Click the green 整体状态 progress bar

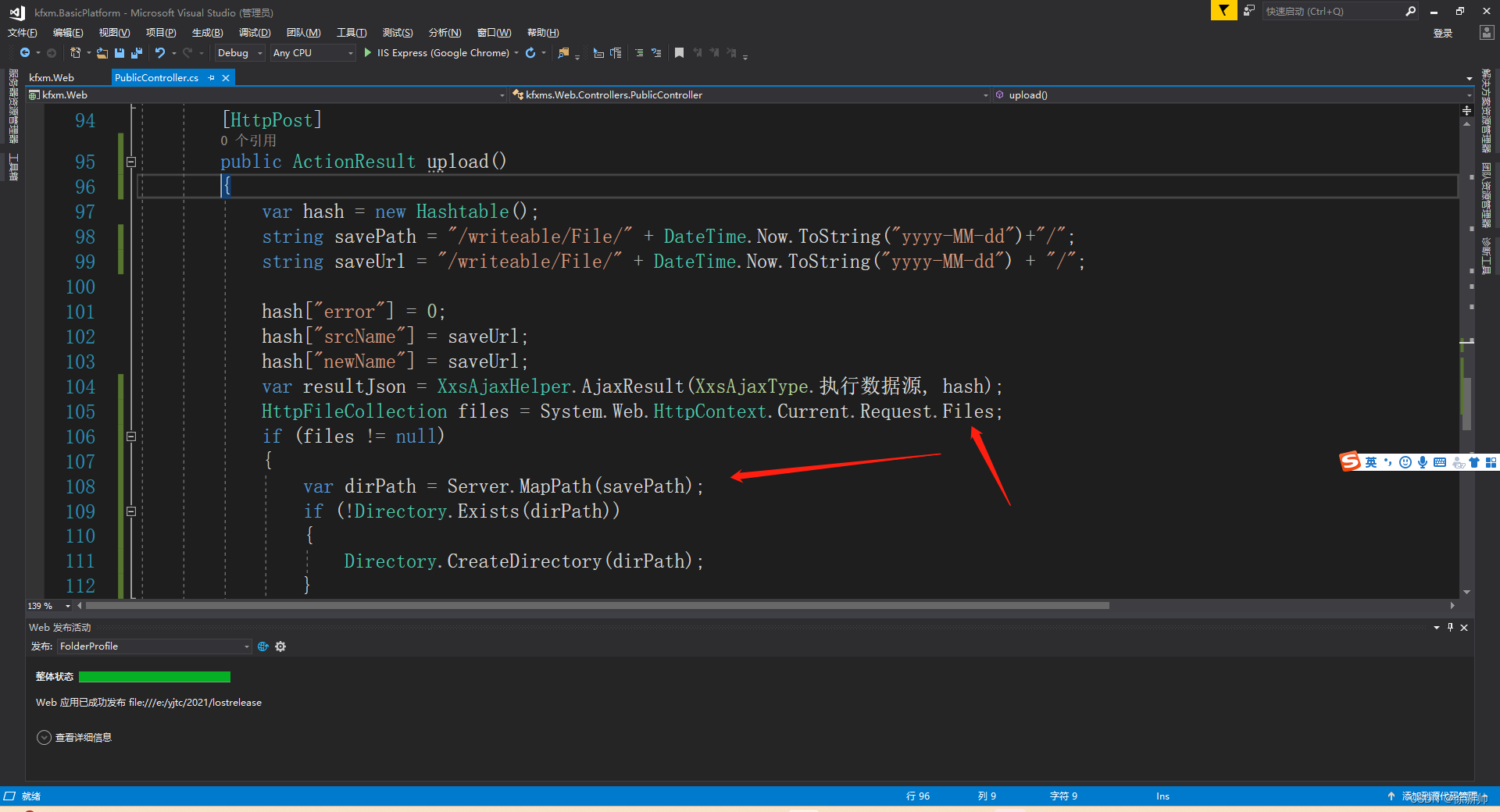pos(155,677)
